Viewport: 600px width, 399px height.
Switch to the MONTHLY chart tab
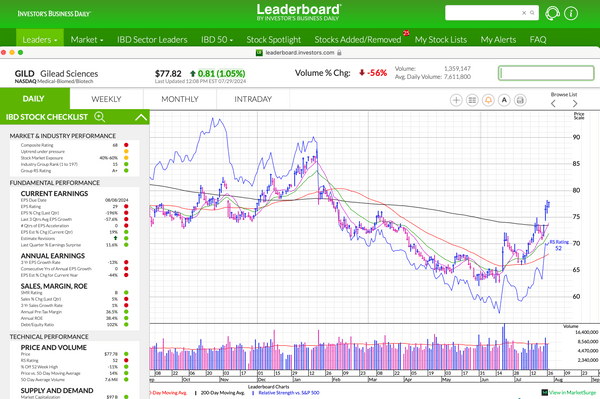point(180,99)
